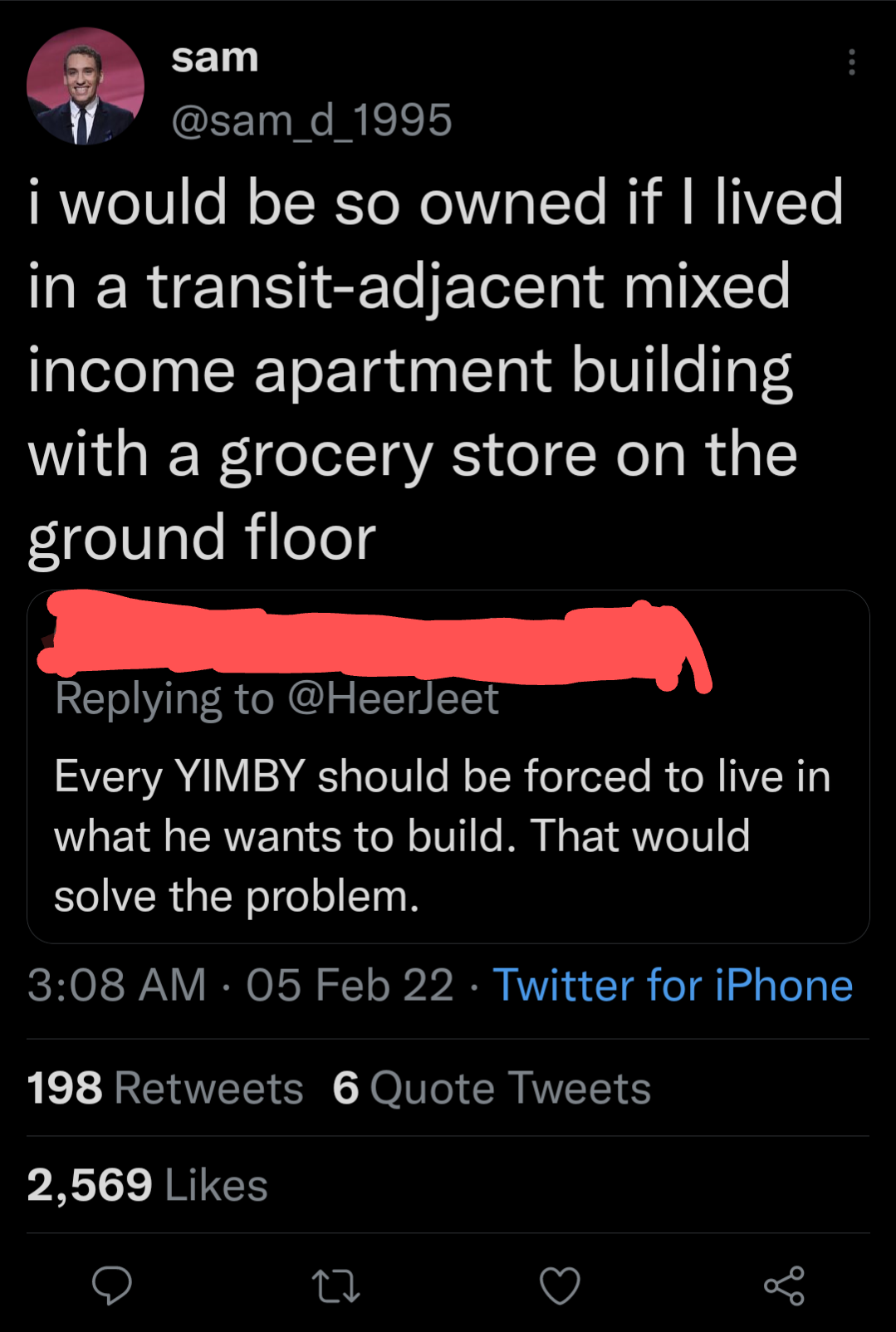Image resolution: width=896 pixels, height=1332 pixels.
Task: Retweet using the retweet arrows icon
Action: click(x=335, y=1285)
